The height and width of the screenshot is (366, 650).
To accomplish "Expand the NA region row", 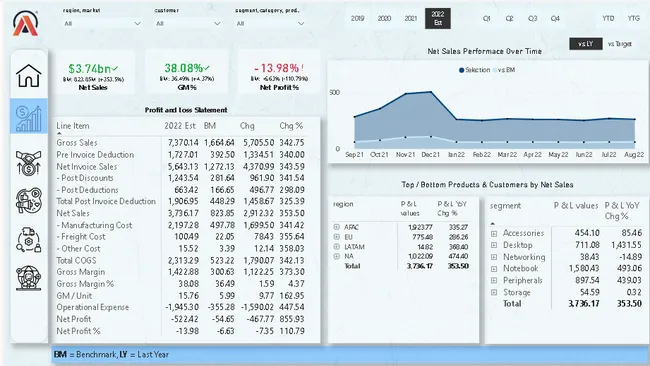I will pos(336,256).
